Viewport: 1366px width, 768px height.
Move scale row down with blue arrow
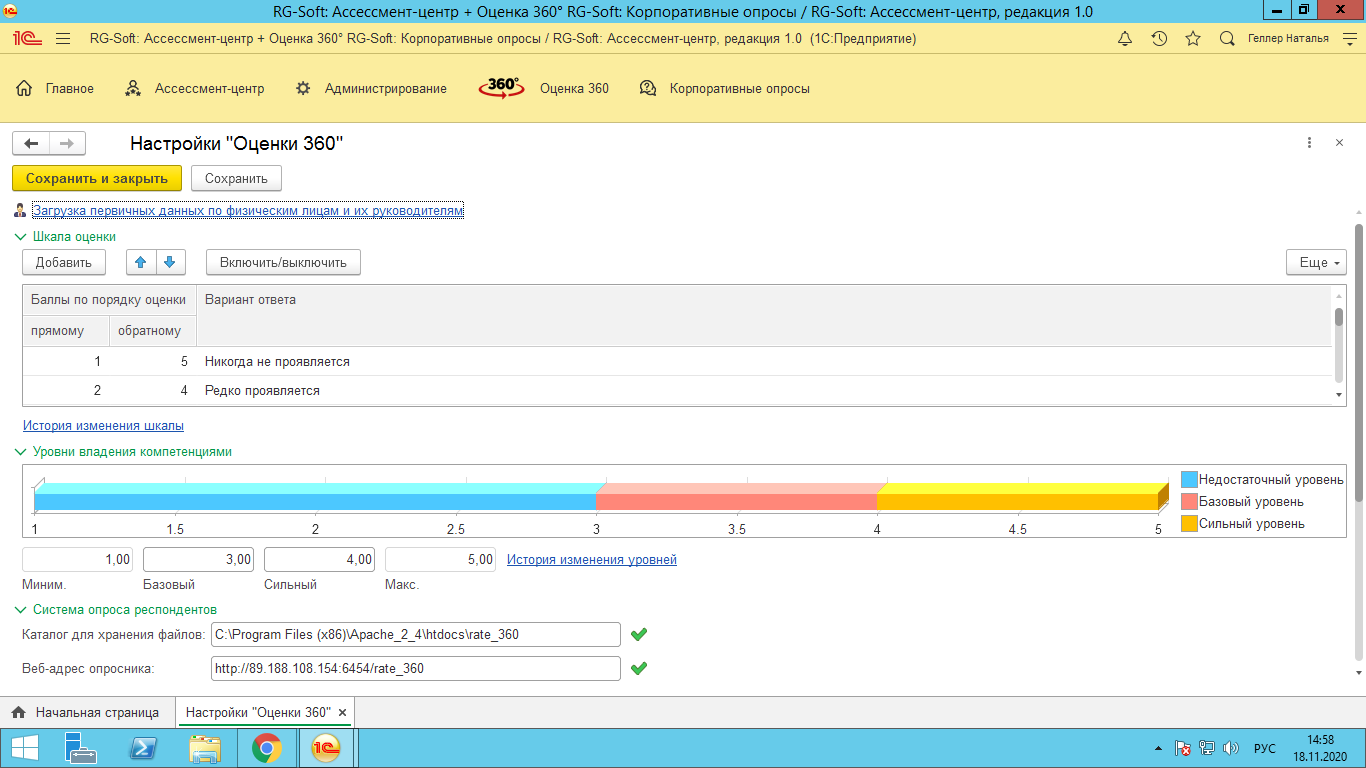click(169, 262)
